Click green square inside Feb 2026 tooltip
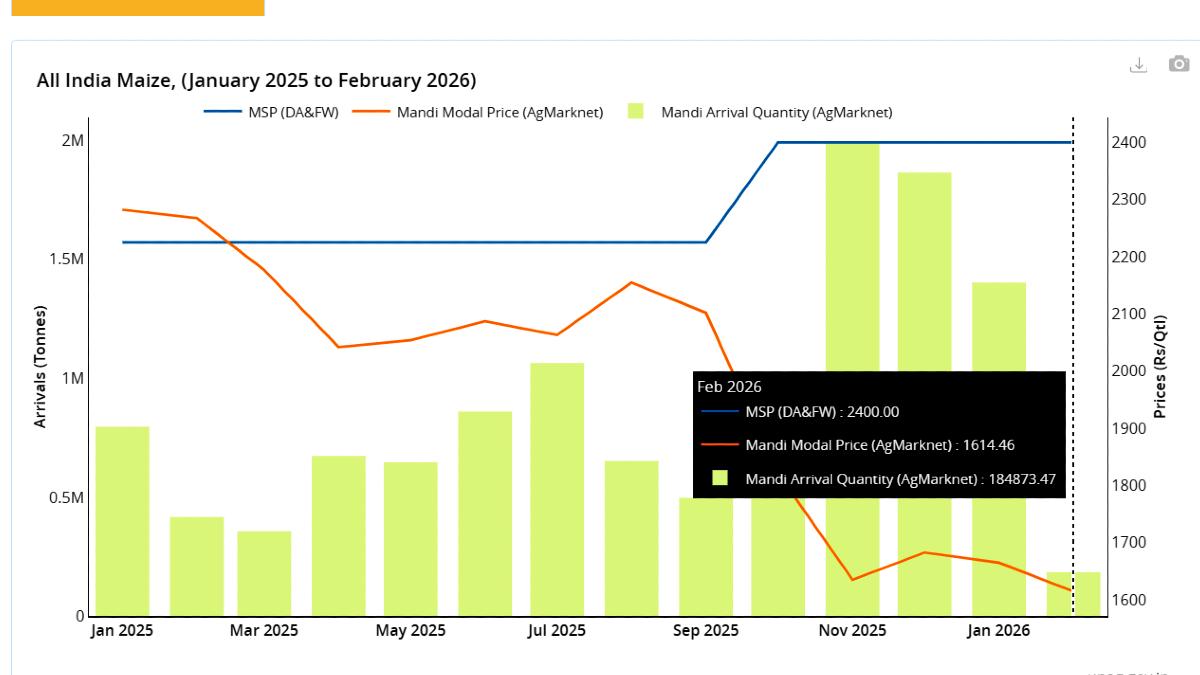 [719, 479]
